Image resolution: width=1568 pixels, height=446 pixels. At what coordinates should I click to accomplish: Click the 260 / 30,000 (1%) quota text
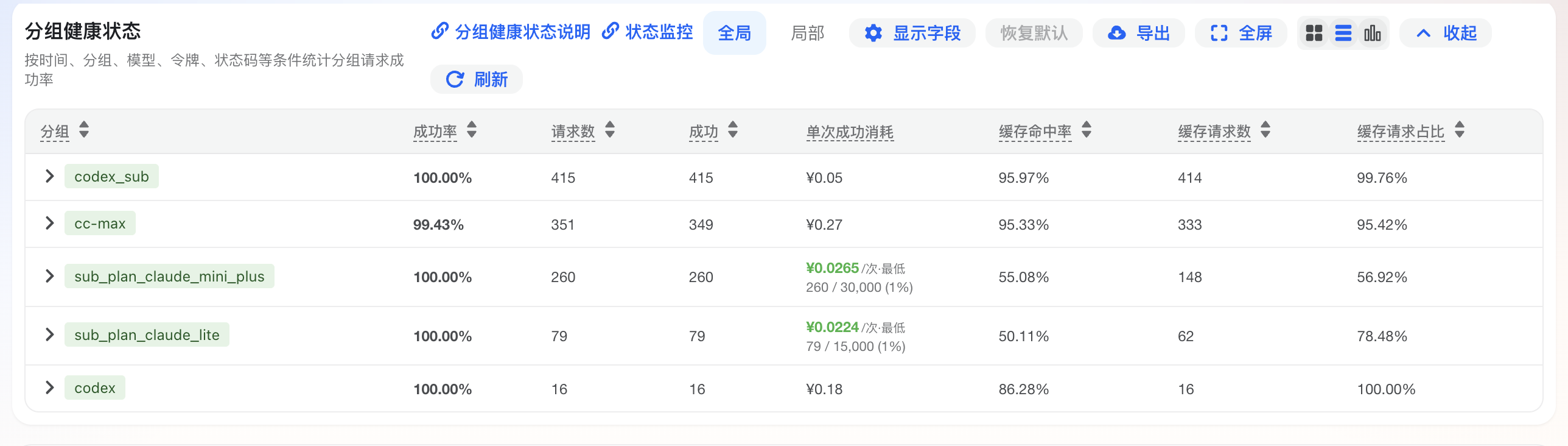coord(859,288)
